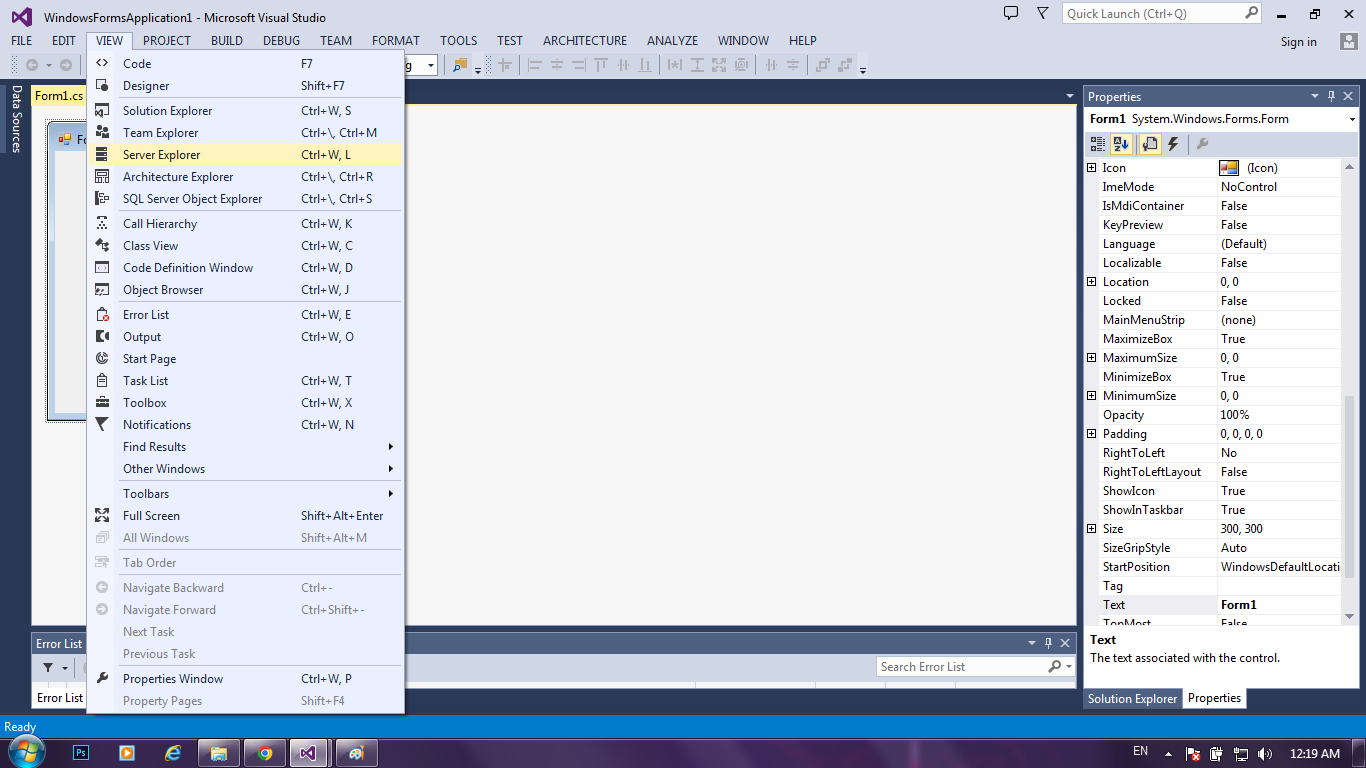Expand the Padding property
The width and height of the screenshot is (1366, 768).
click(x=1092, y=434)
